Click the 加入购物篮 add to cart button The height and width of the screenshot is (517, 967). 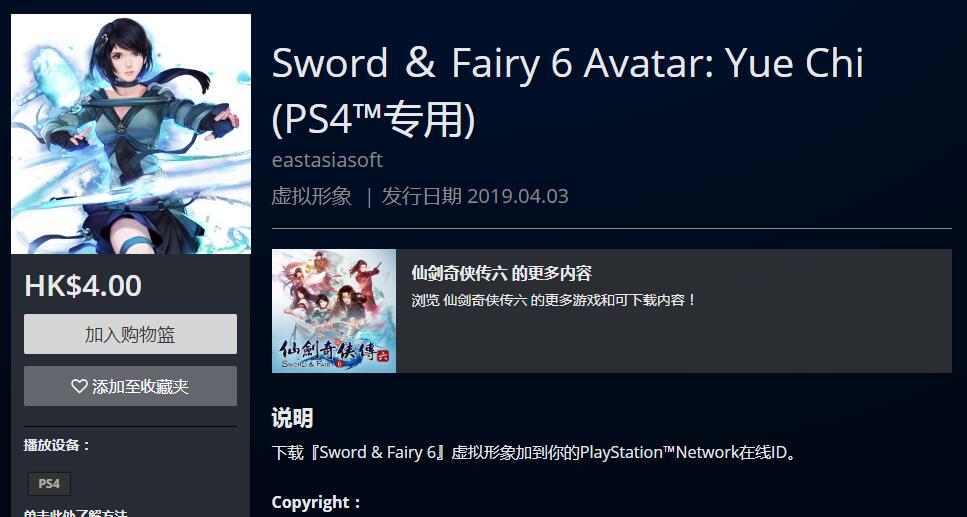[x=130, y=334]
